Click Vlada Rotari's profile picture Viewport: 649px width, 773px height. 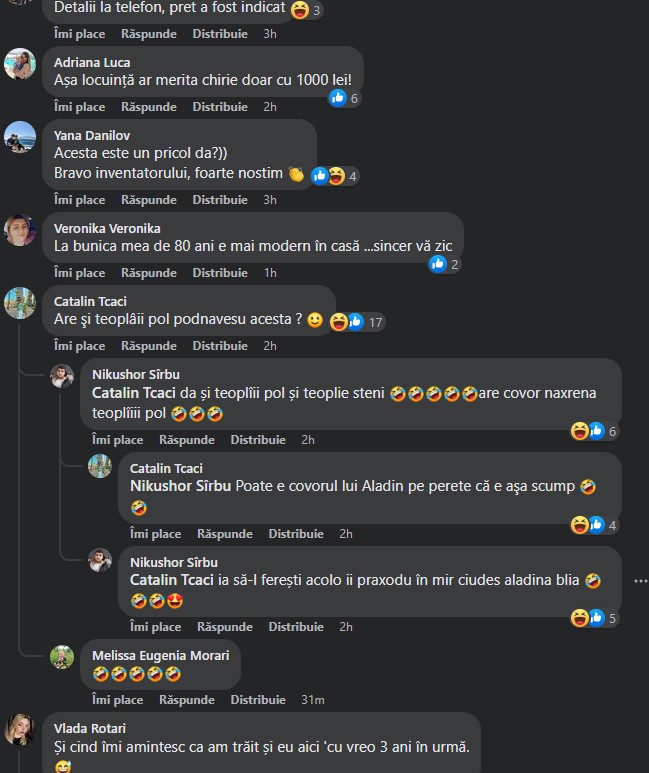[x=20, y=730]
